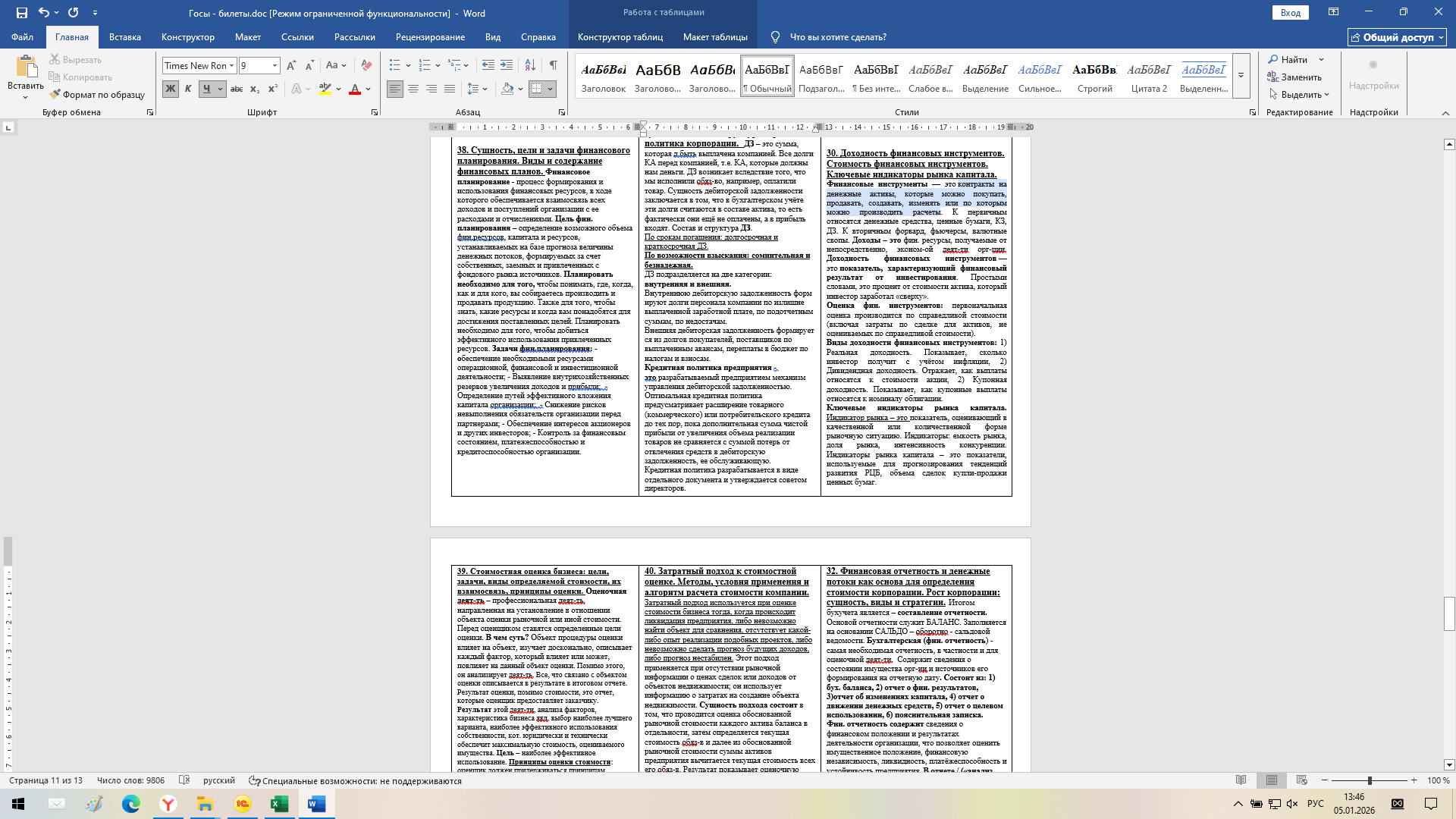Image resolution: width=1456 pixels, height=819 pixels.
Task: Open the Вставка ribbon tab
Action: click(x=124, y=37)
